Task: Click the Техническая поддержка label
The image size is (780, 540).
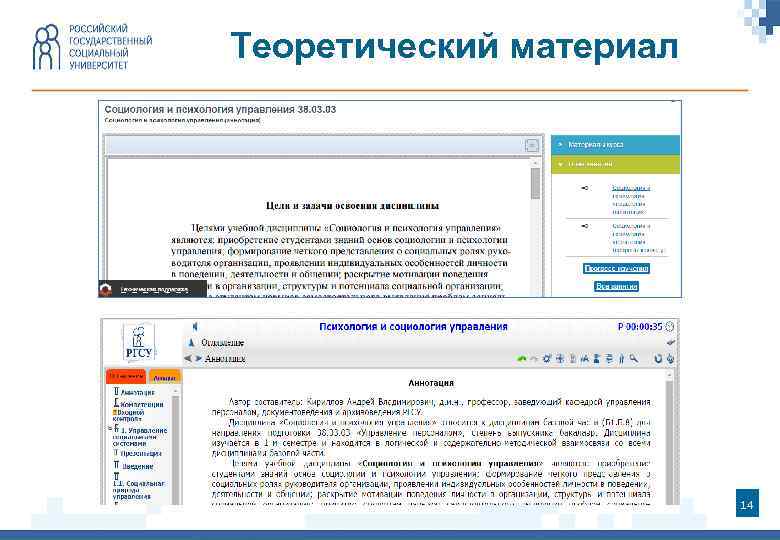Action: point(154,289)
